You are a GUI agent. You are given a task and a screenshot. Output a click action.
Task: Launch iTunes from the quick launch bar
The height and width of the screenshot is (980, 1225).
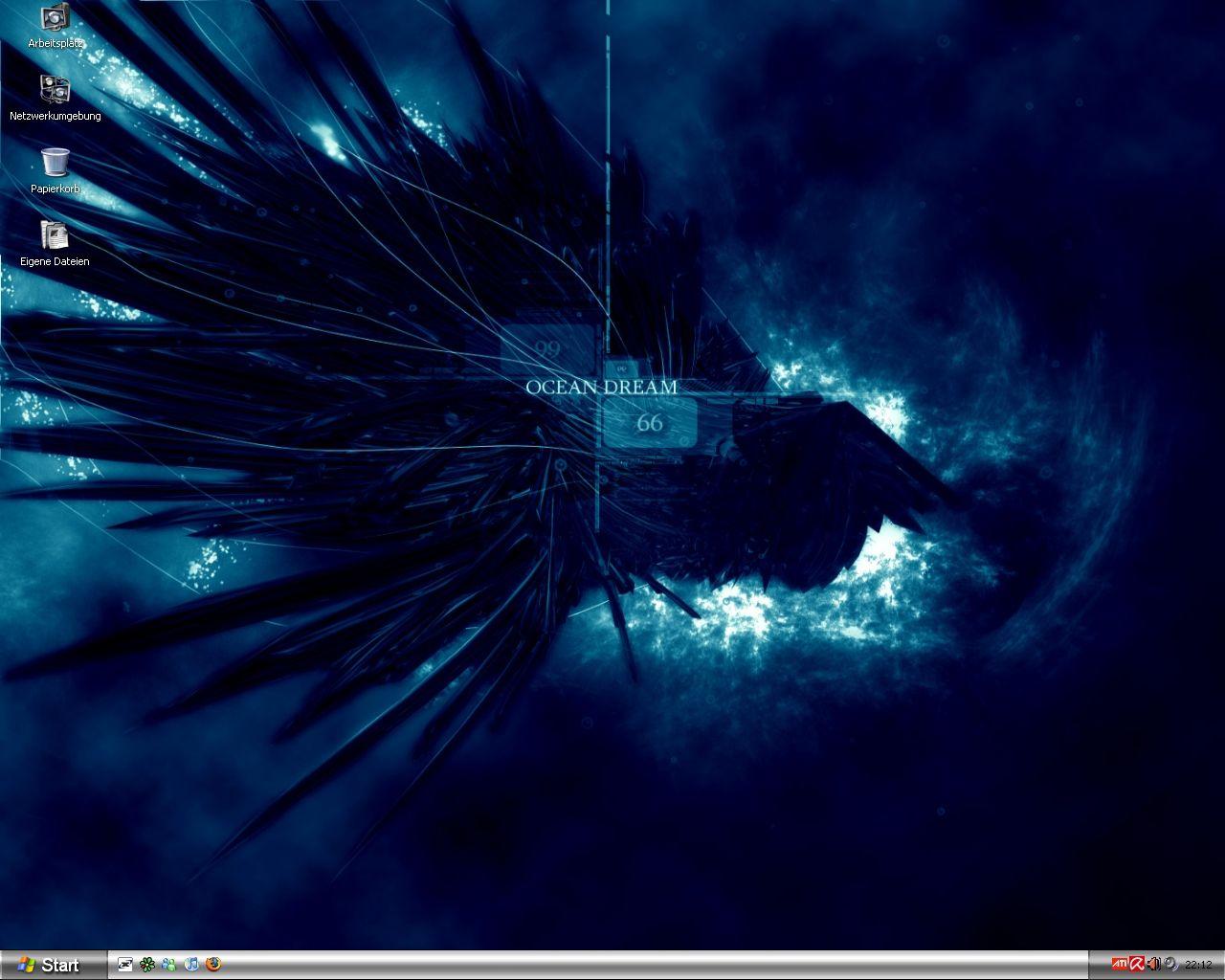coord(190,964)
